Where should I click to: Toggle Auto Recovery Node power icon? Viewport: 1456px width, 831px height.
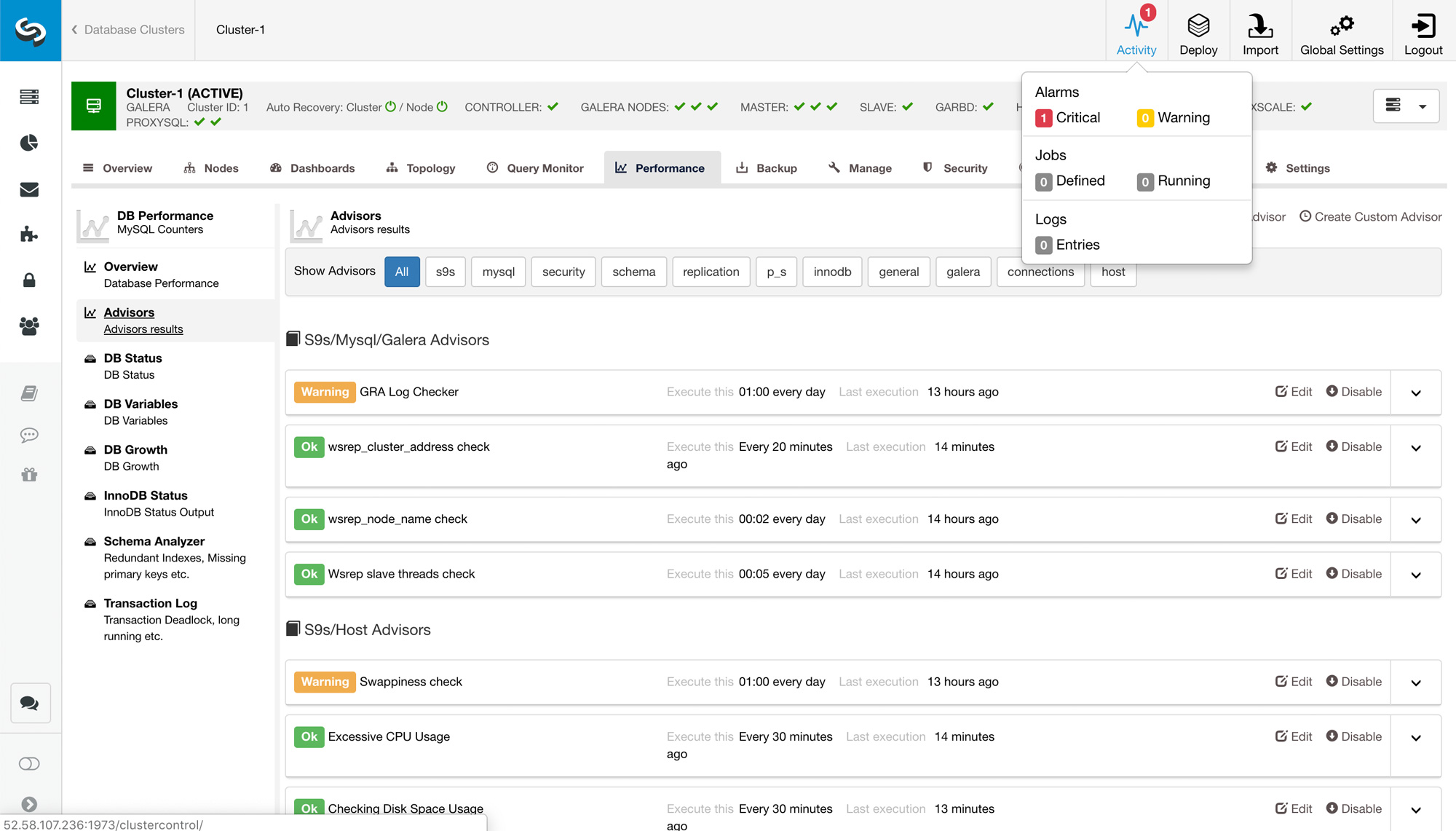tap(442, 106)
